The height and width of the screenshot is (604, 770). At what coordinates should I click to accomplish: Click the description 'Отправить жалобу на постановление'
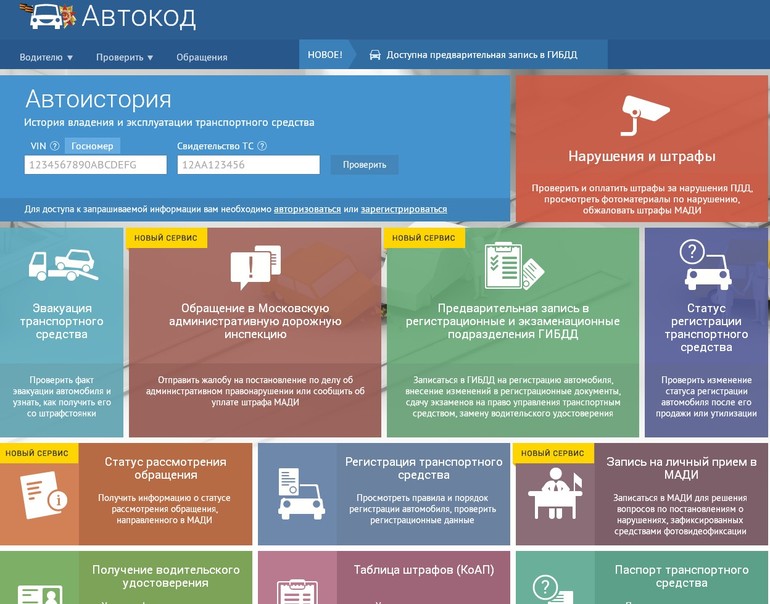coord(255,391)
